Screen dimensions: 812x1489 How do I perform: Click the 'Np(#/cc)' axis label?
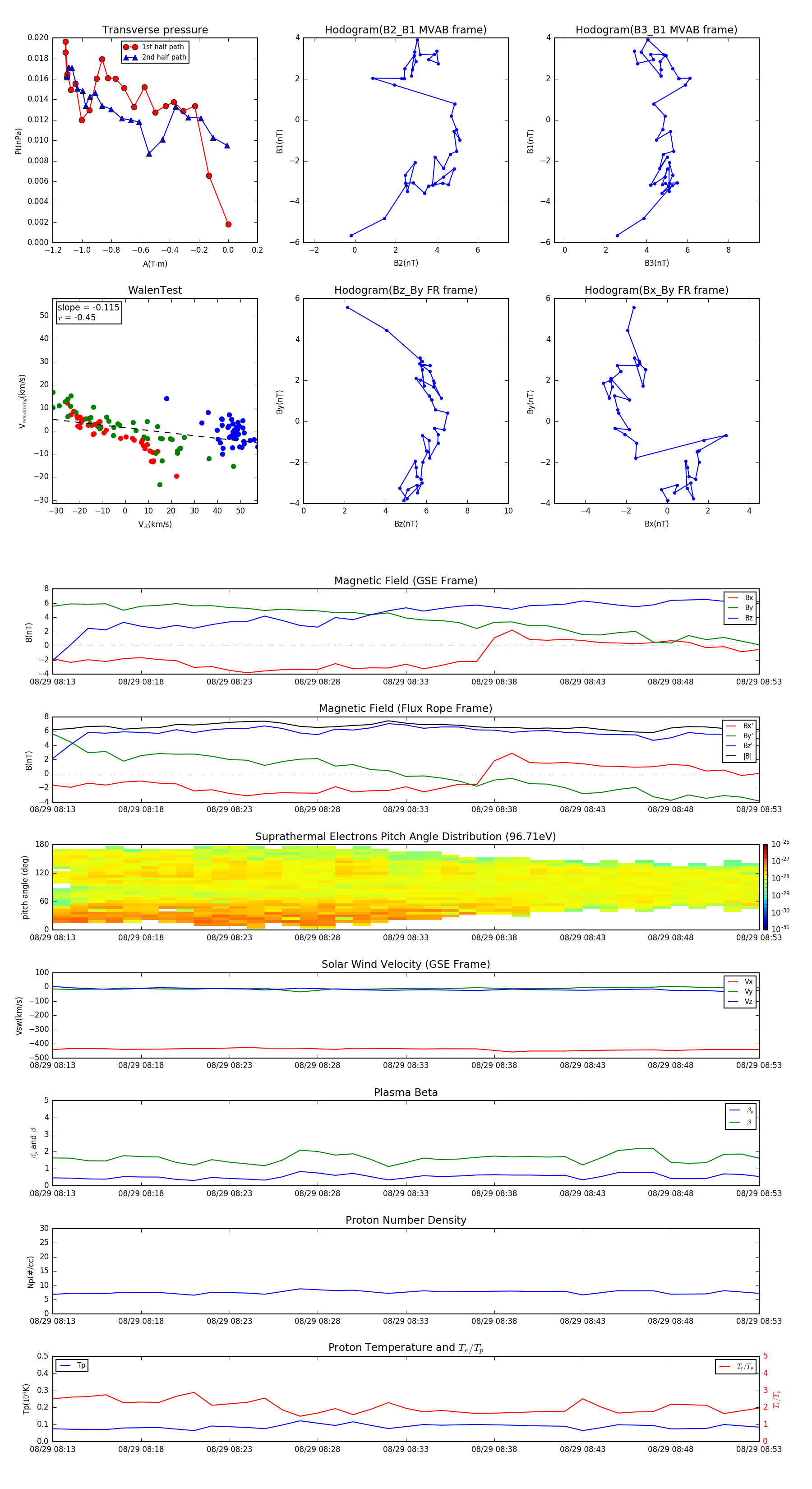point(31,1272)
